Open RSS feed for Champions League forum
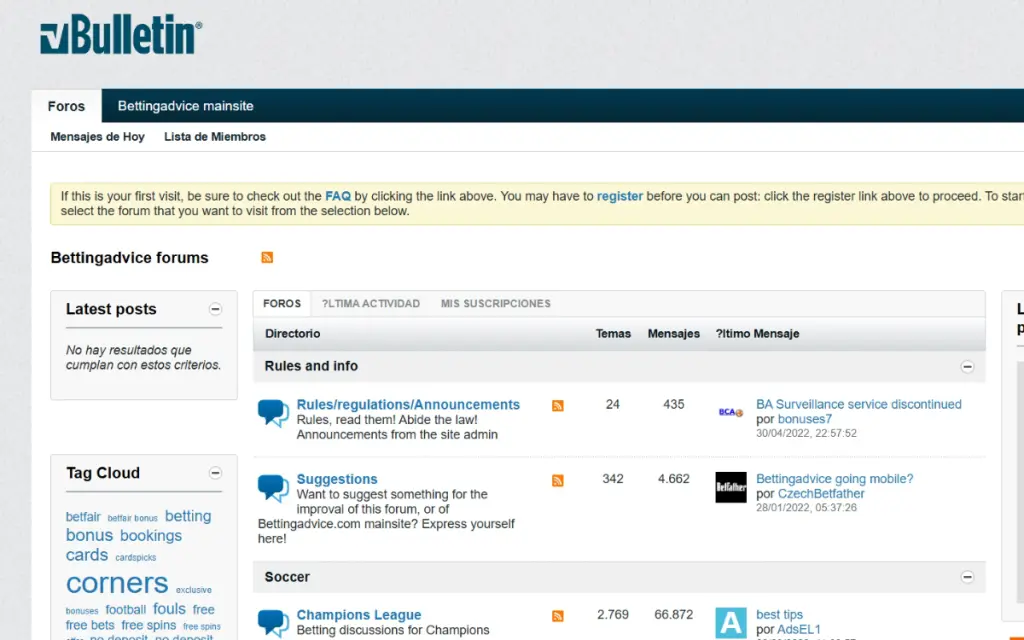1024x640 pixels. pyautogui.click(x=558, y=616)
